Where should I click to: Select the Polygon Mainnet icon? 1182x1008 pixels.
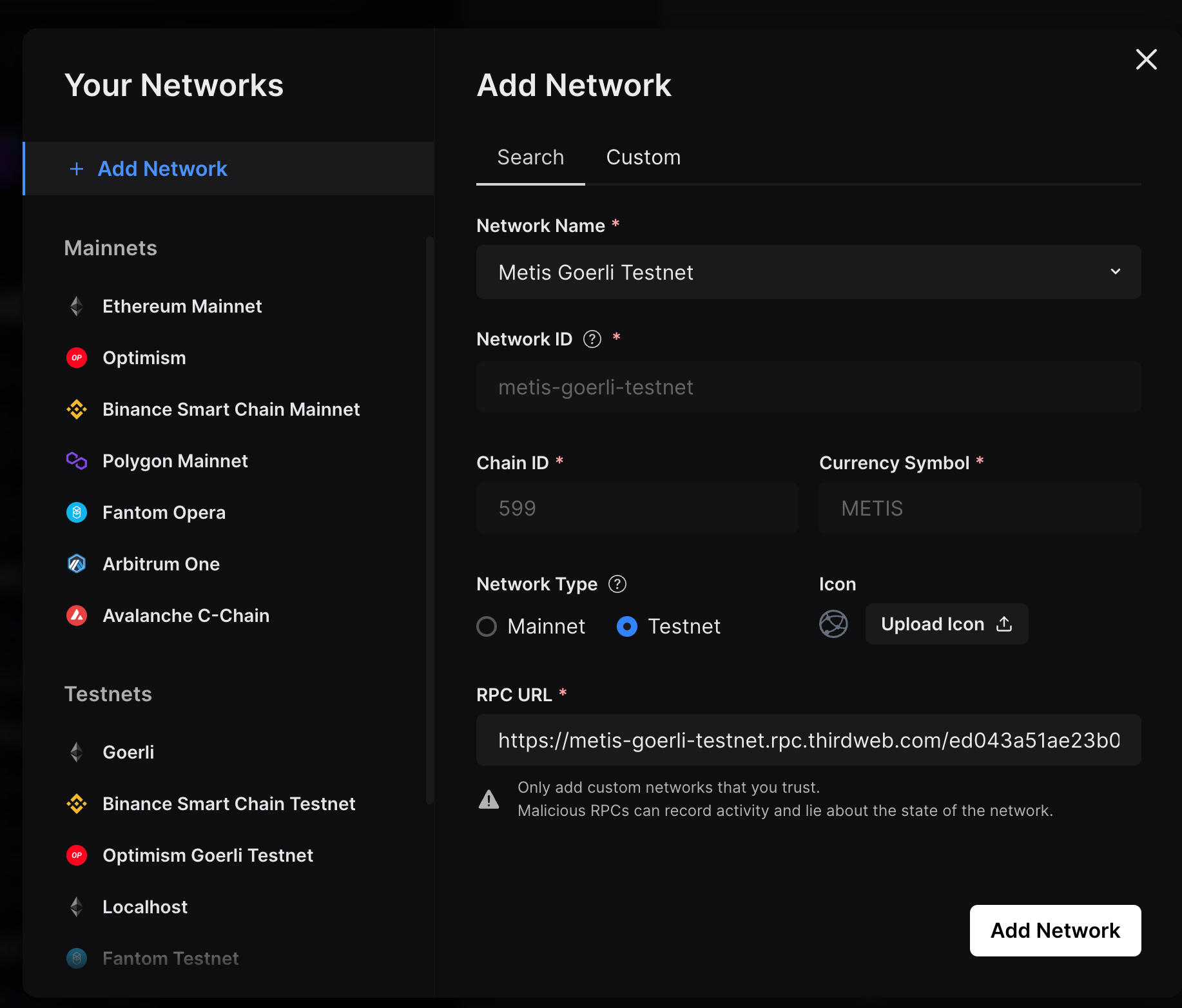(x=77, y=461)
